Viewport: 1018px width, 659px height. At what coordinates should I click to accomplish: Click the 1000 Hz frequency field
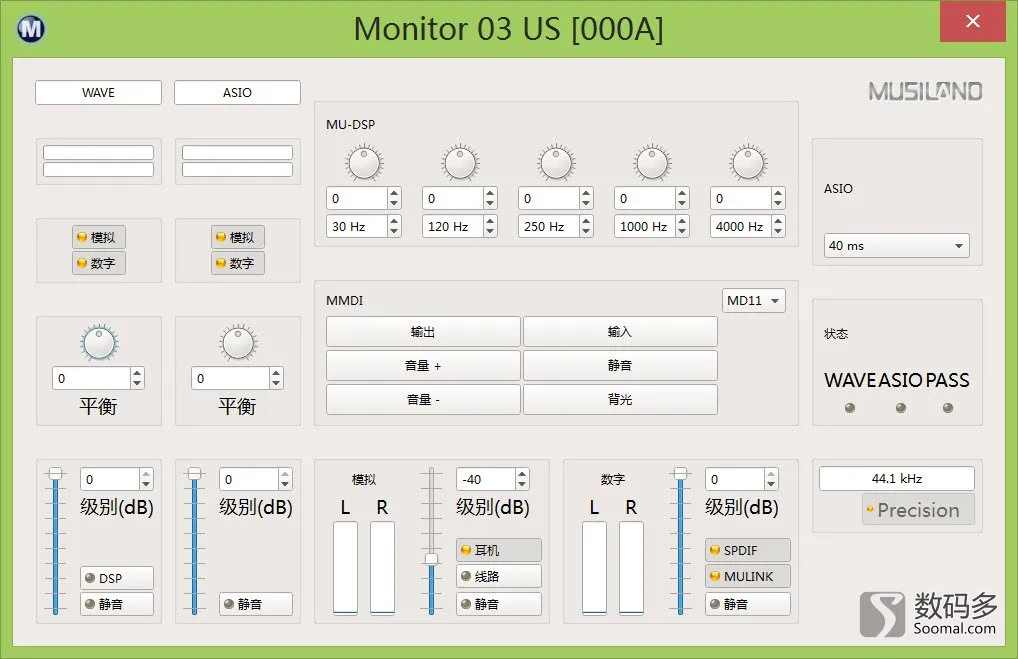[645, 226]
